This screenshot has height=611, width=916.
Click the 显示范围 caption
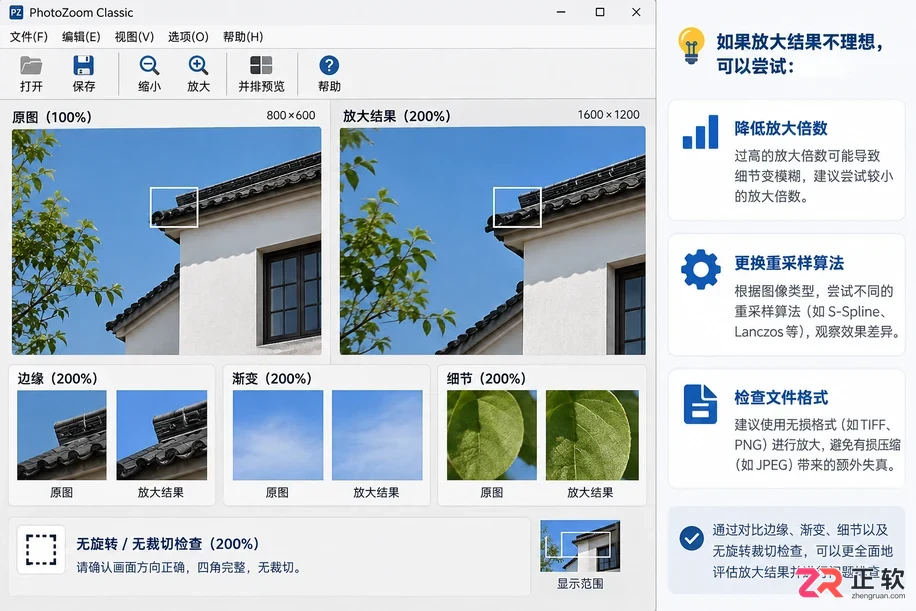580,584
